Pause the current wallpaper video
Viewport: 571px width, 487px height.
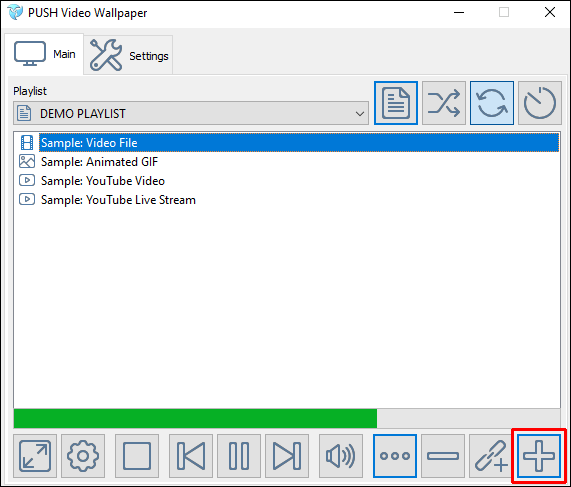[x=239, y=456]
